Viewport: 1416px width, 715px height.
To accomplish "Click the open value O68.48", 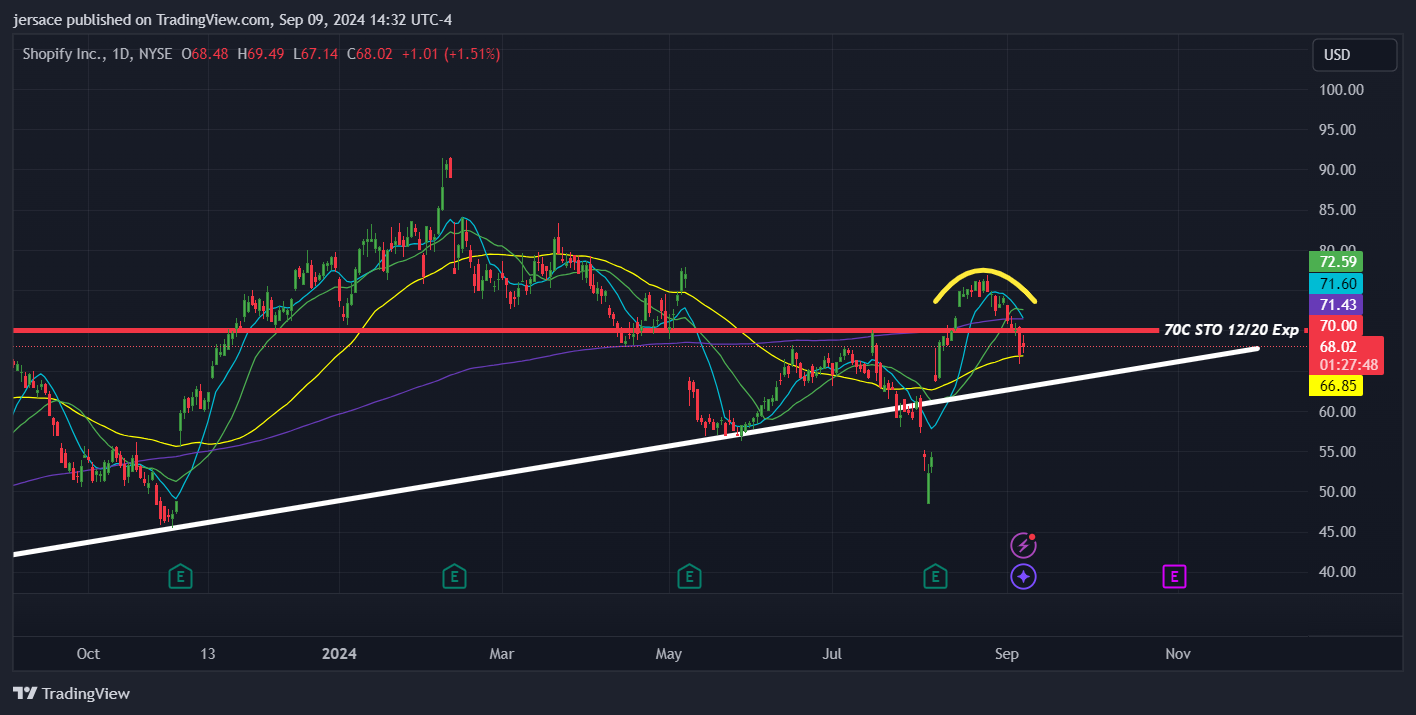I will click(204, 54).
